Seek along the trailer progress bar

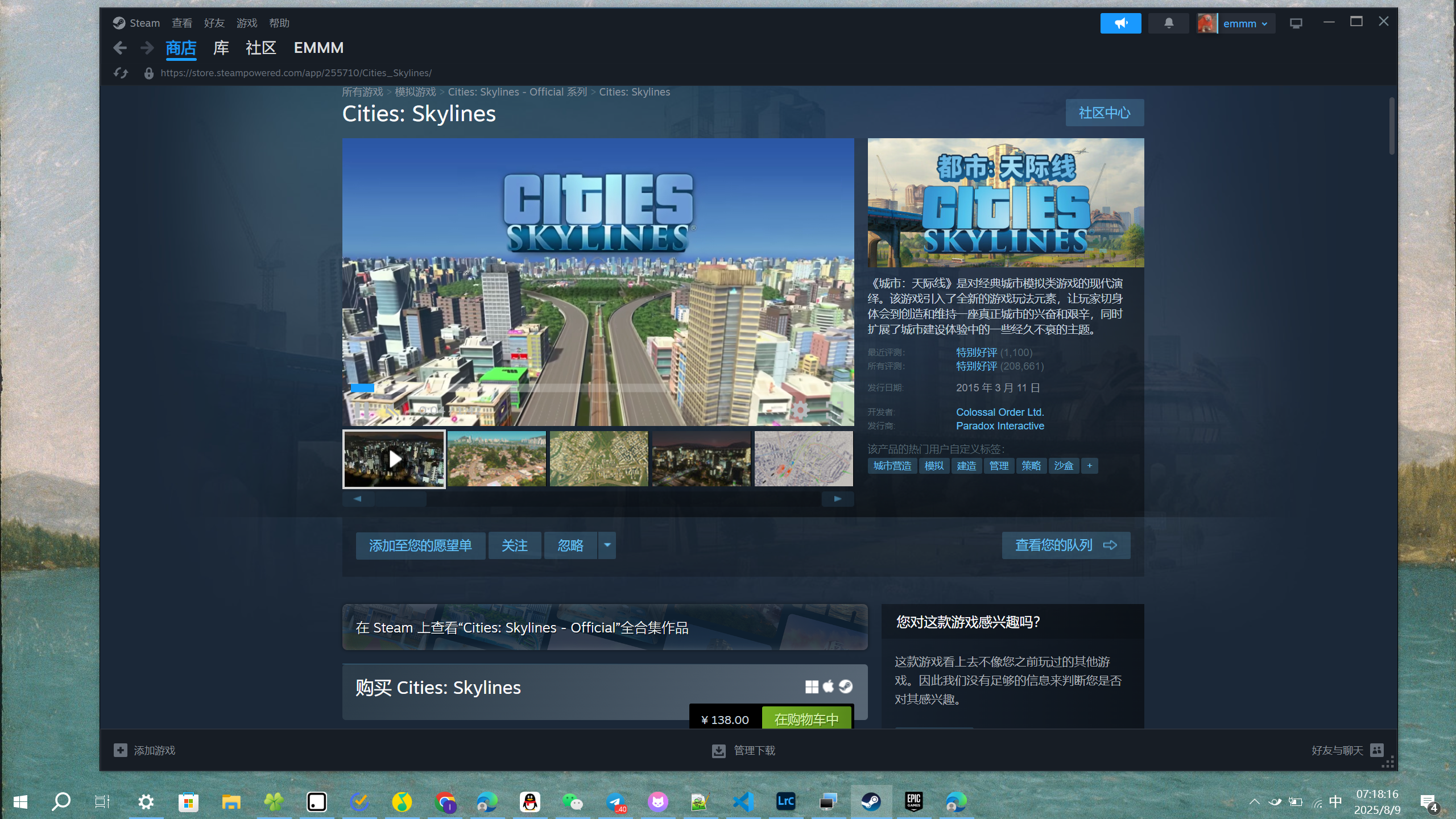(x=598, y=388)
